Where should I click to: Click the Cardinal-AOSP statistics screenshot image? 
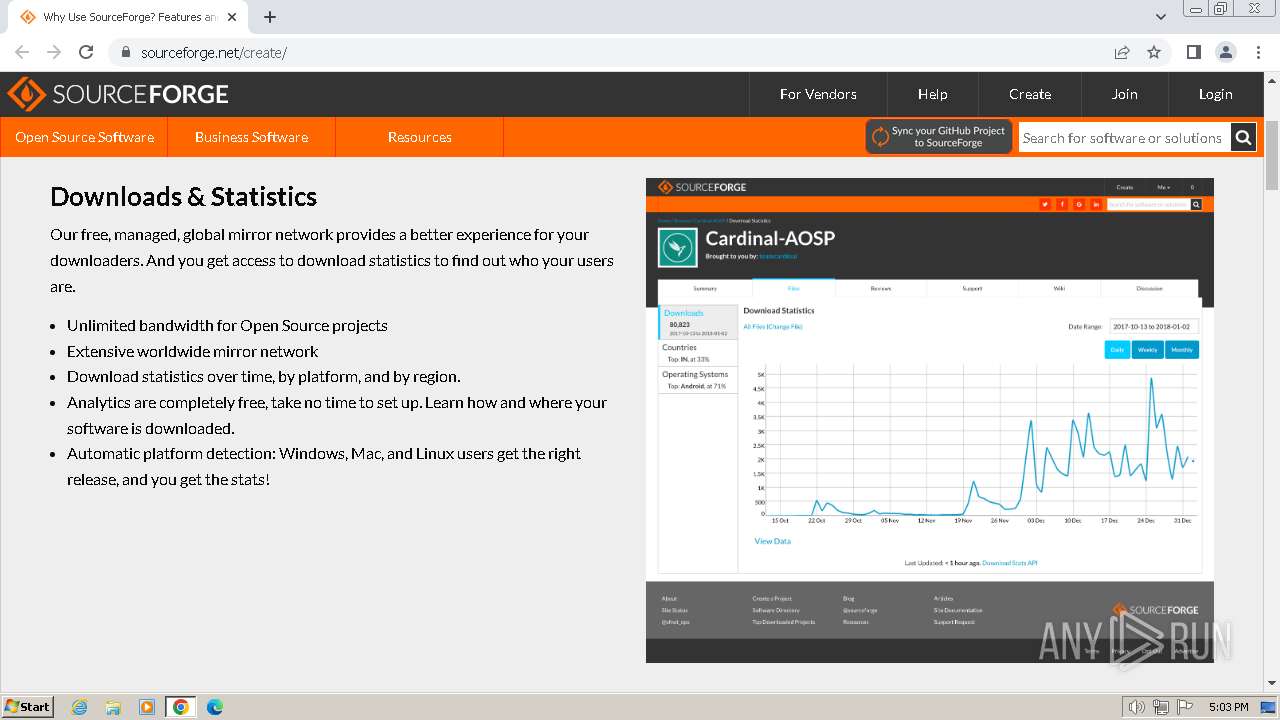[930, 420]
